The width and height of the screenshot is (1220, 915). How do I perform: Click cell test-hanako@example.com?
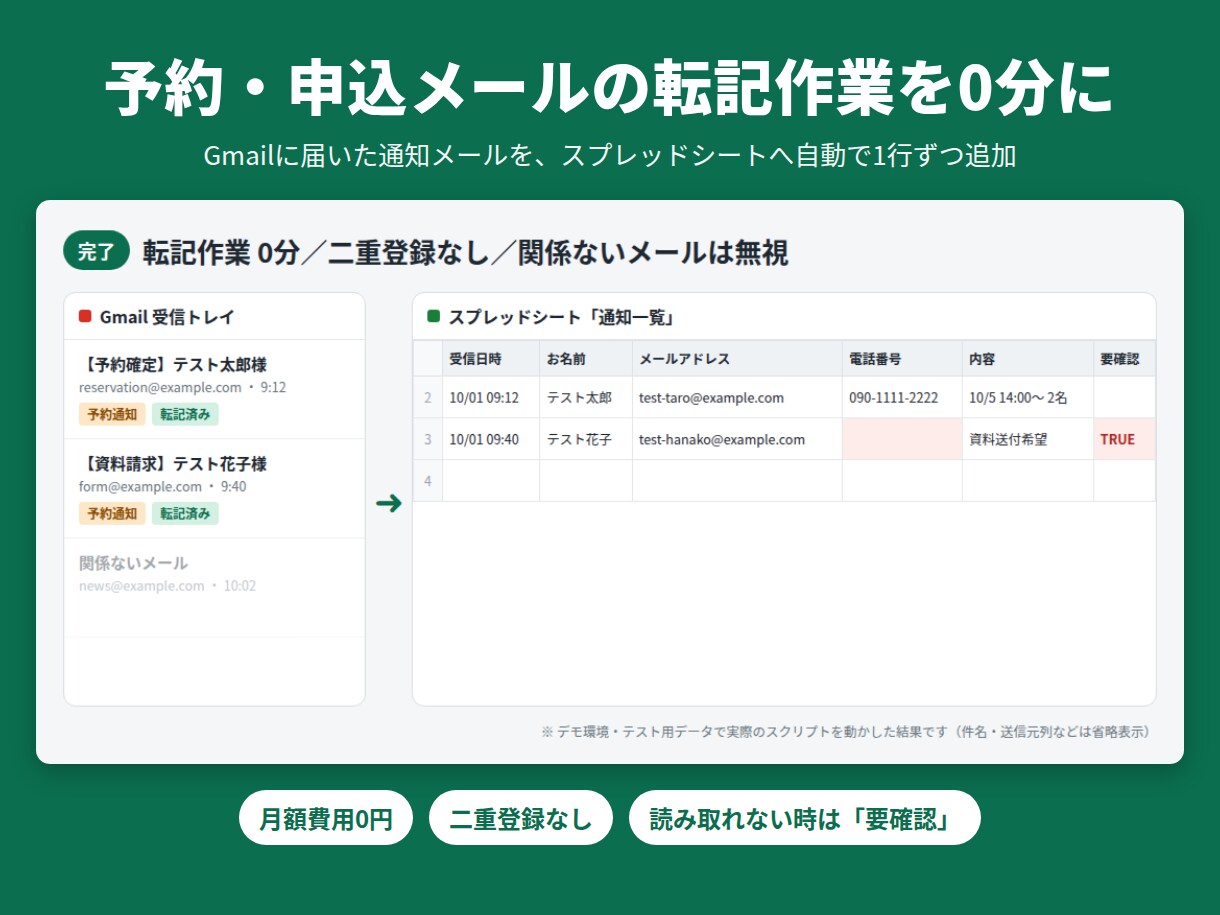(x=737, y=439)
